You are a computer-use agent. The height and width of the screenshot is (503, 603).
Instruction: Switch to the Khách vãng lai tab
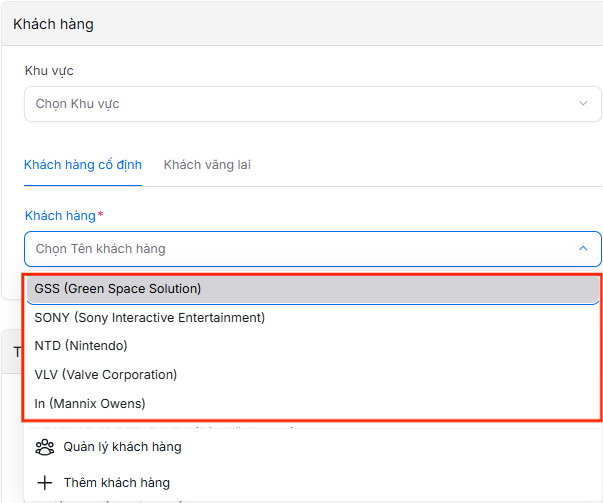(207, 165)
